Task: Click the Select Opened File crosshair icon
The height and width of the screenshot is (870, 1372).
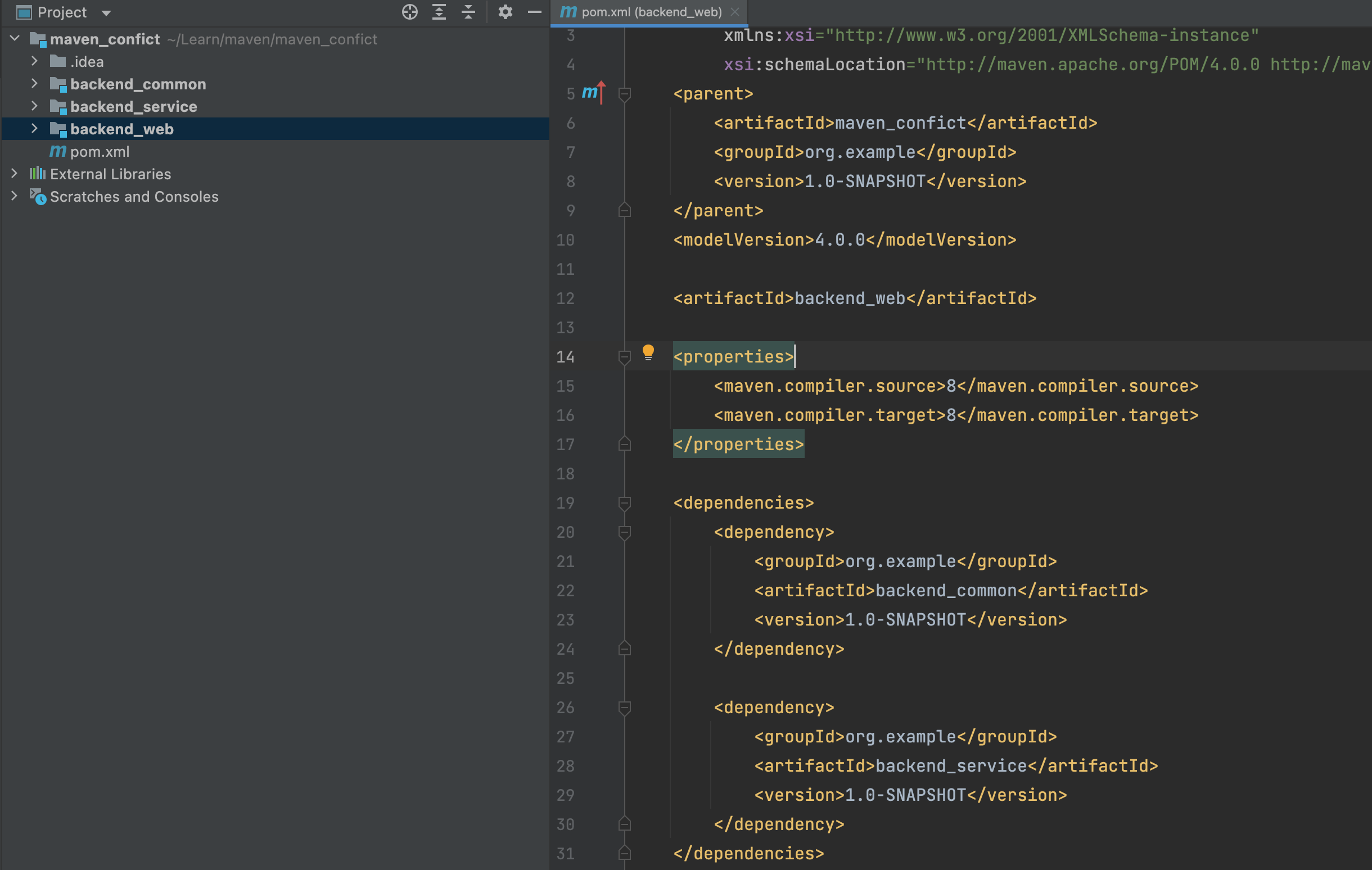Action: (x=410, y=12)
